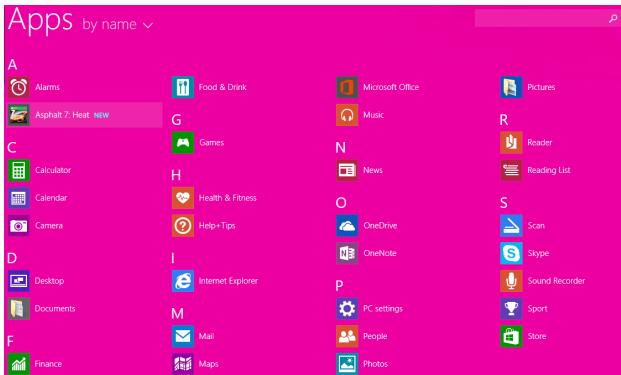621x375 pixels.
Task: Launch the Games controller icon
Action: pos(183,143)
